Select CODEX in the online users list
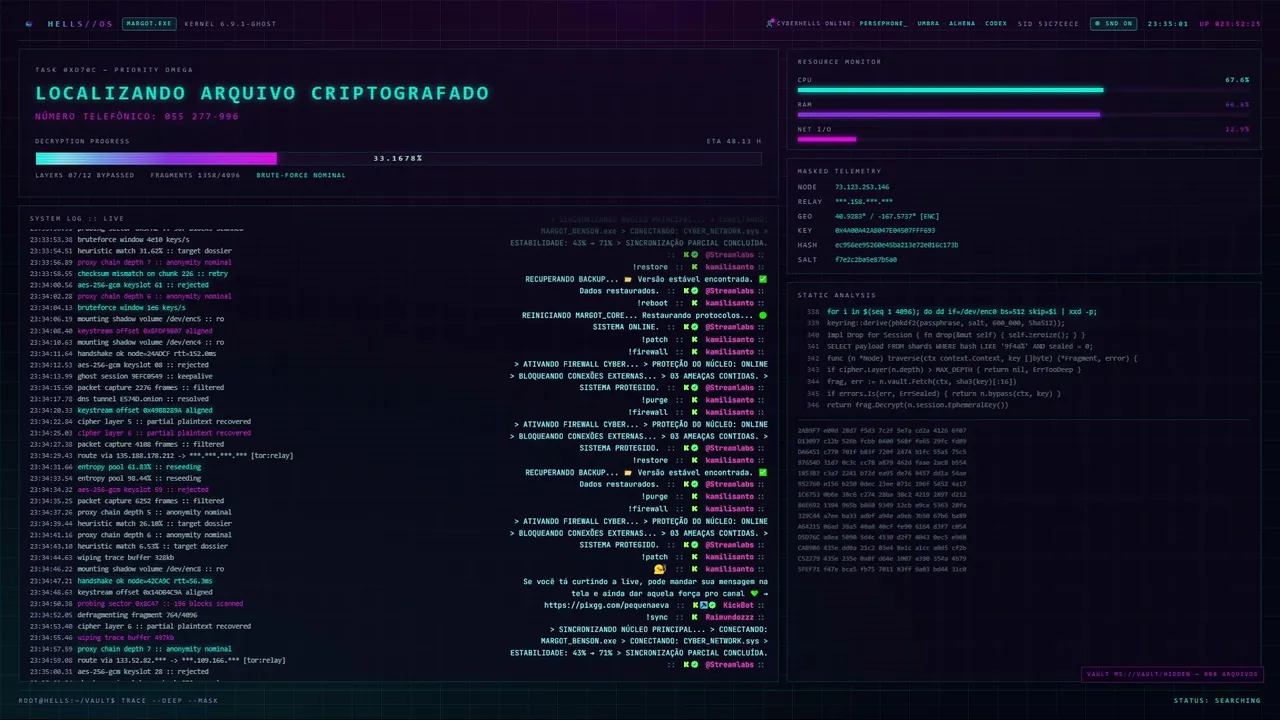Screen dimensions: 1280x720 pos(996,23)
